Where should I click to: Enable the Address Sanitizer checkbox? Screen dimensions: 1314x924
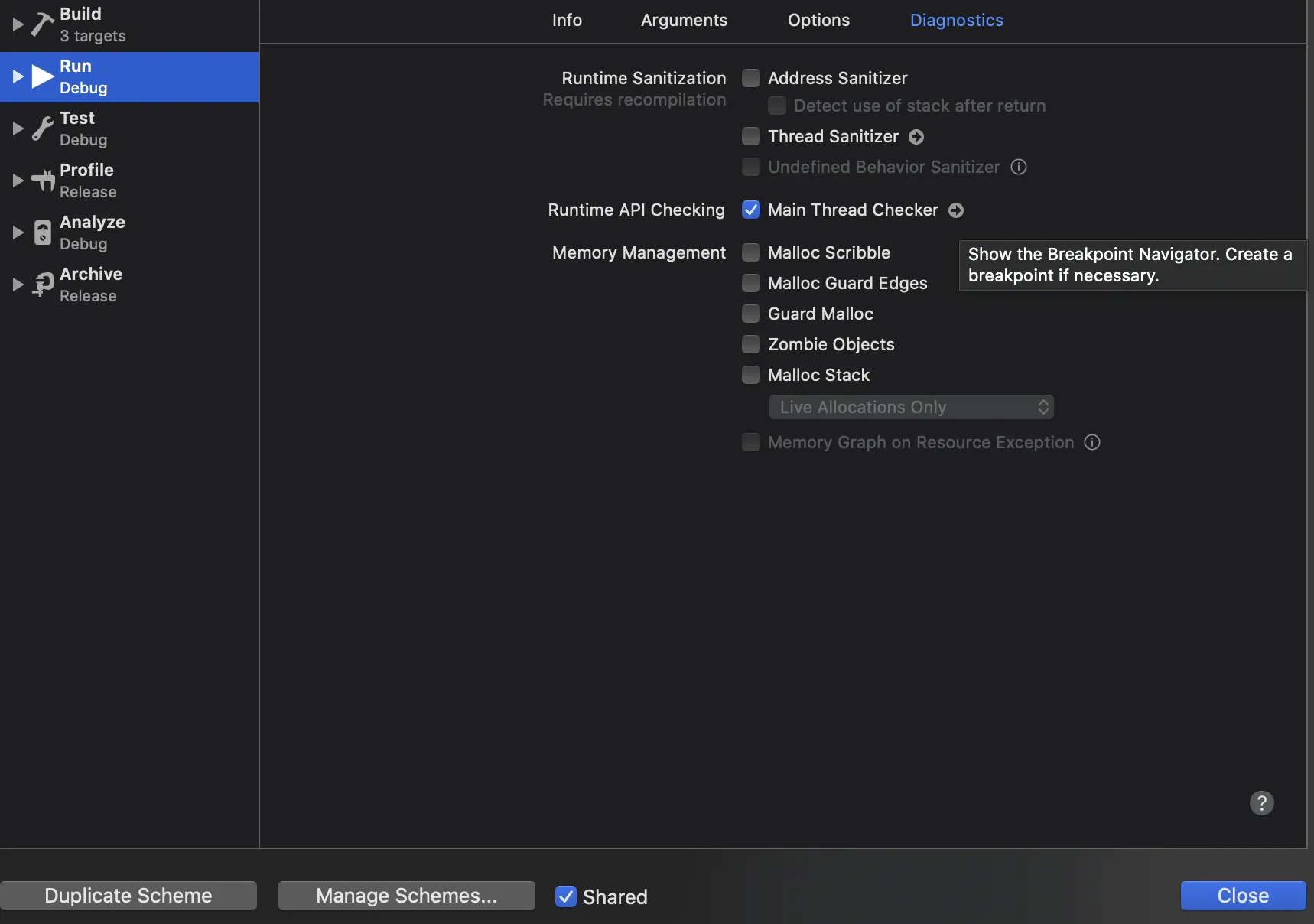point(751,78)
